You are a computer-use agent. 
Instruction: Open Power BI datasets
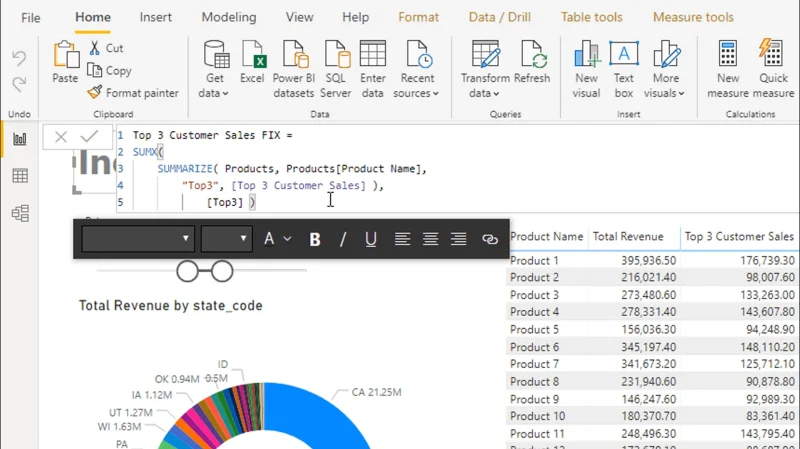pyautogui.click(x=294, y=69)
